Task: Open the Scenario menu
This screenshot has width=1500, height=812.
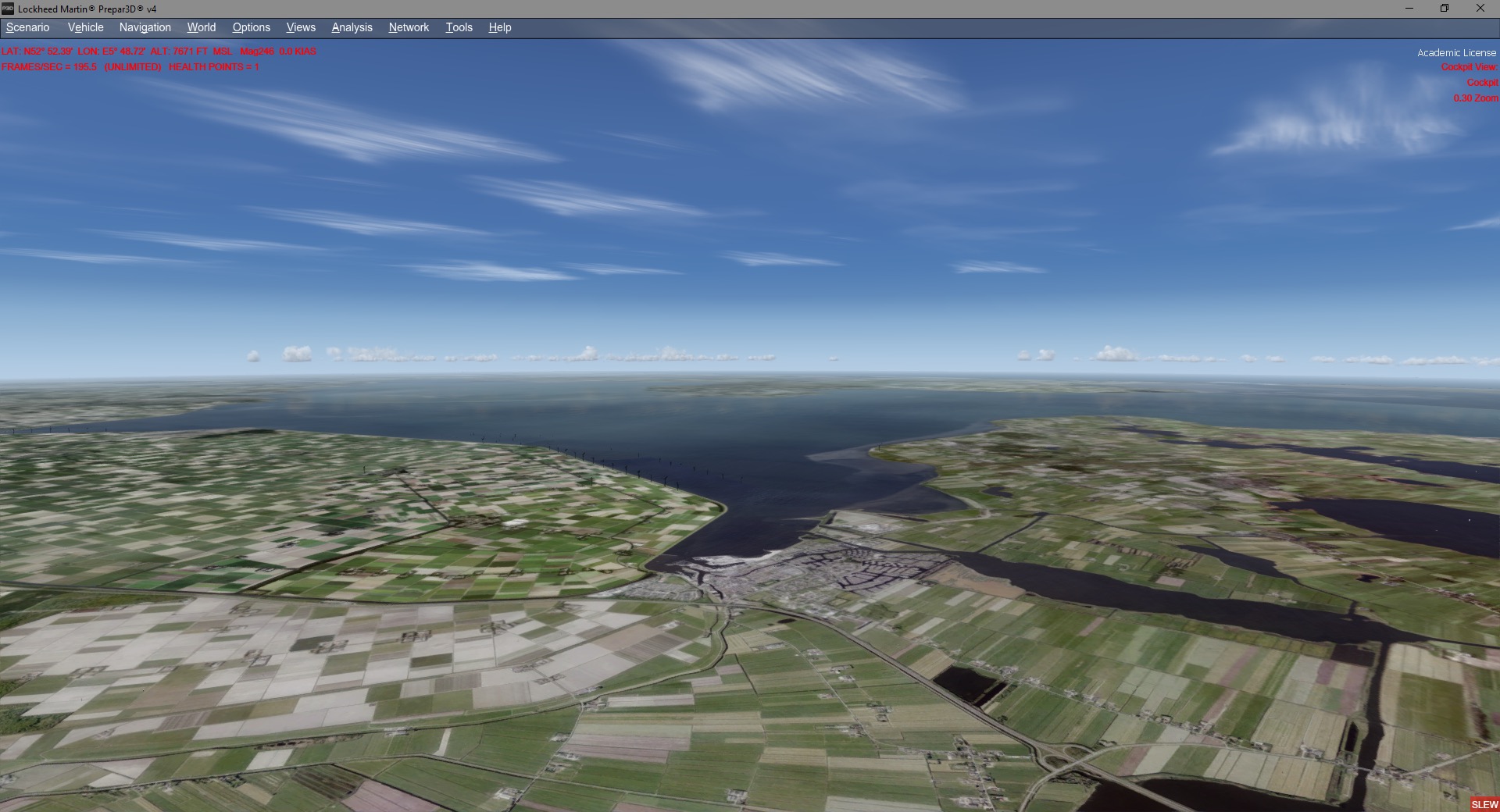Action: pos(27,27)
